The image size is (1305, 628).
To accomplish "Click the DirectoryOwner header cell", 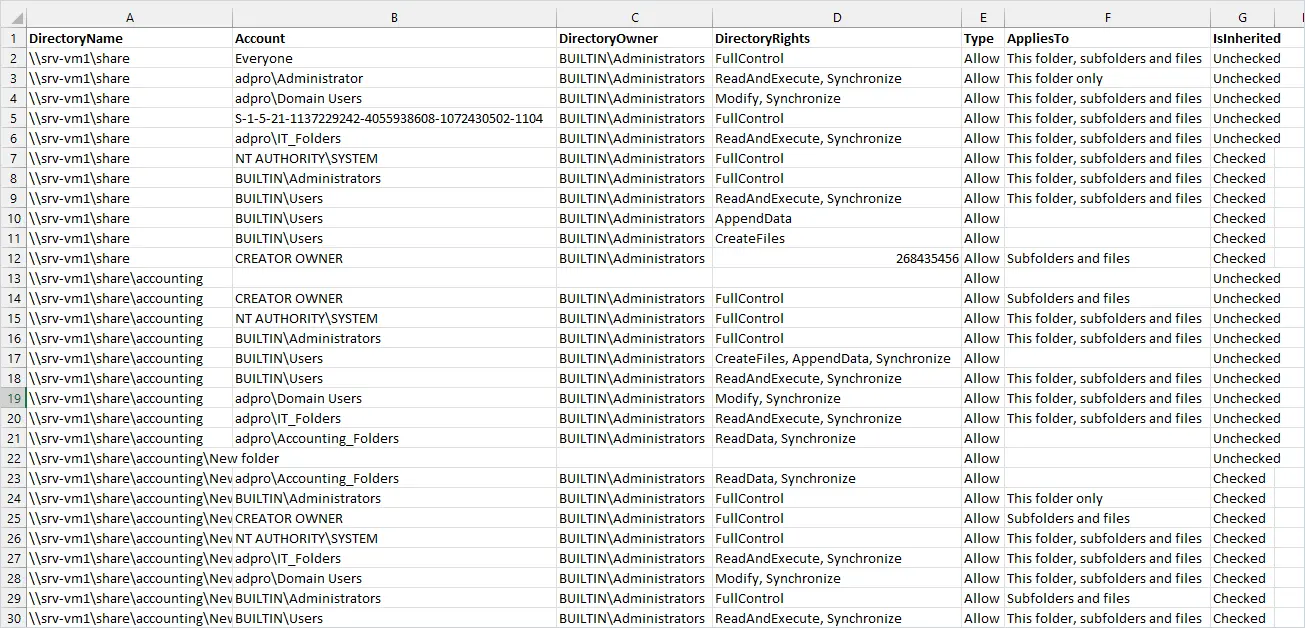I will pos(634,38).
